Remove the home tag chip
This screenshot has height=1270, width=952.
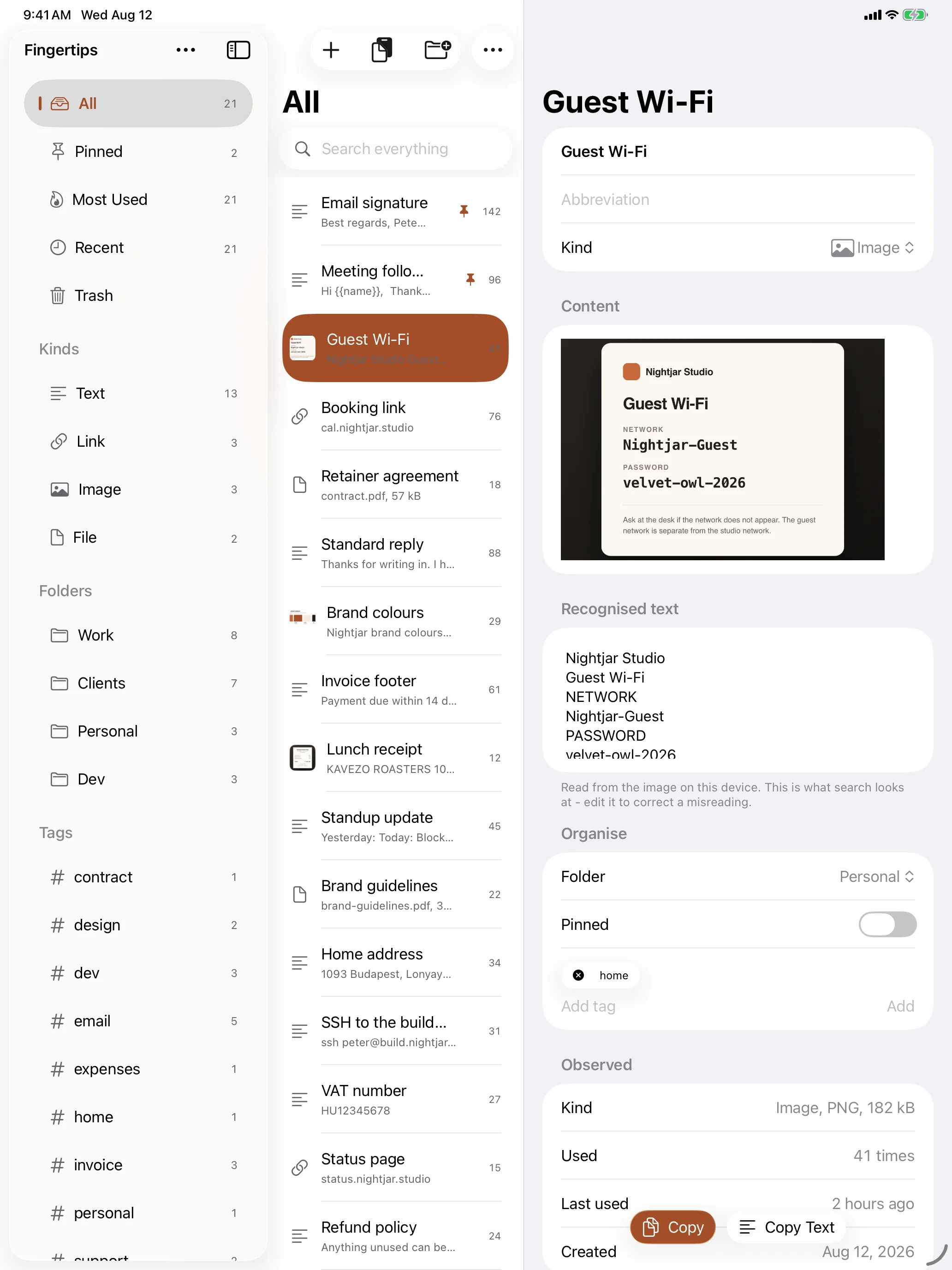coord(578,975)
